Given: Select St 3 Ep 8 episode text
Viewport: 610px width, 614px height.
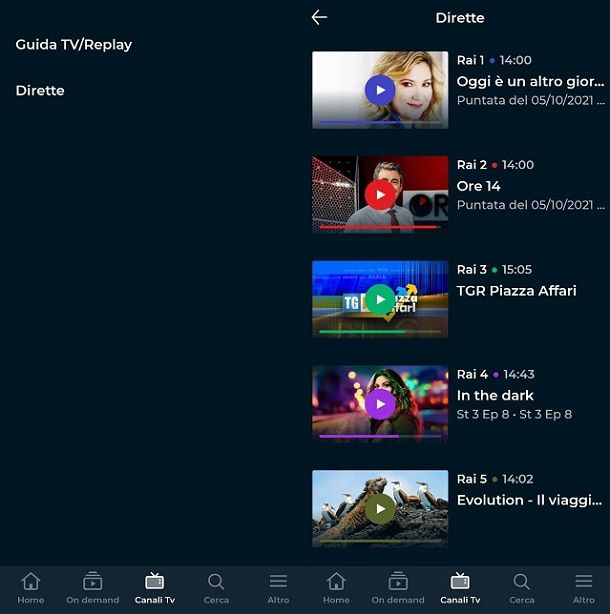Looking at the screenshot, I should 514,414.
